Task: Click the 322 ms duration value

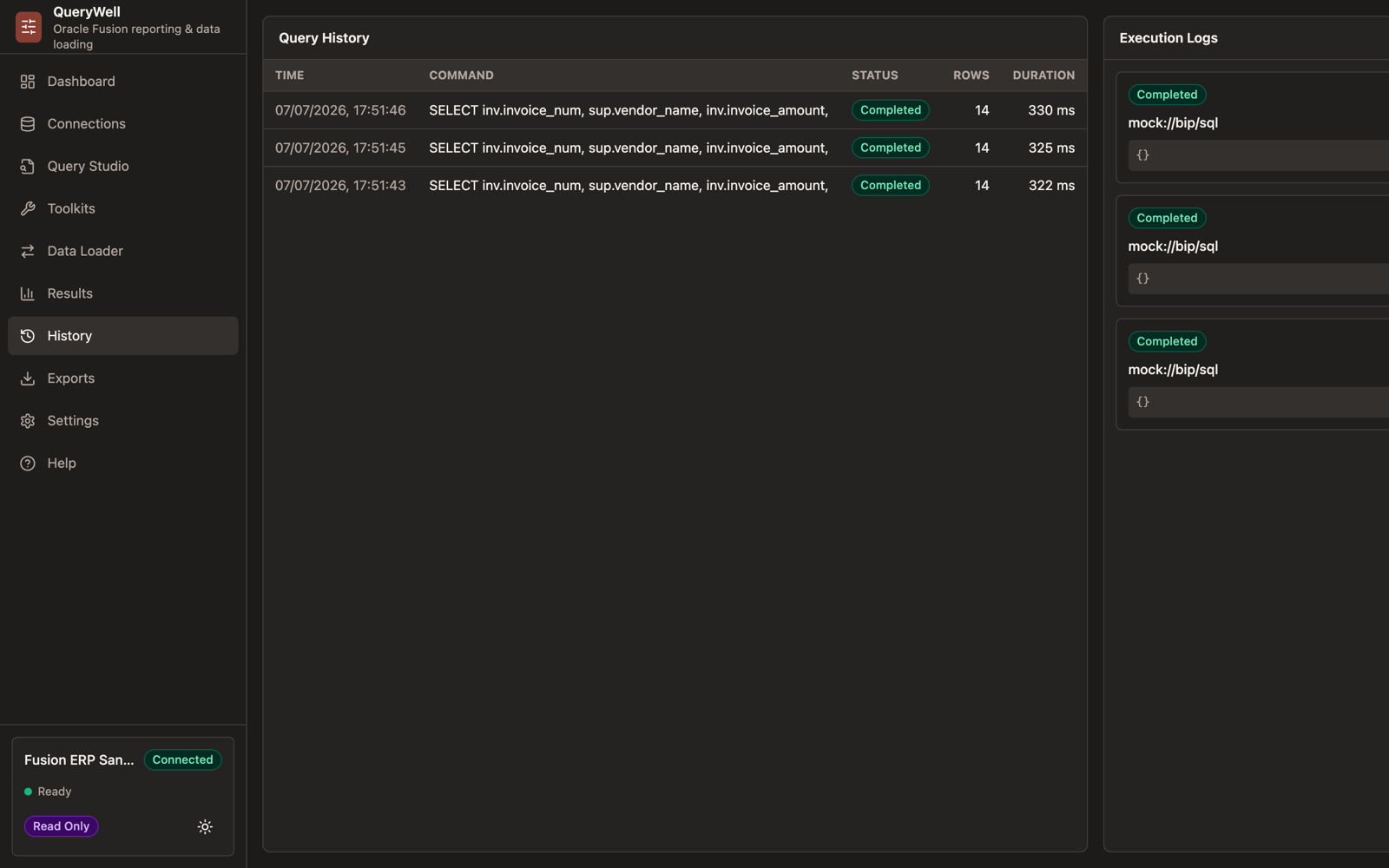Action: 1051,186
